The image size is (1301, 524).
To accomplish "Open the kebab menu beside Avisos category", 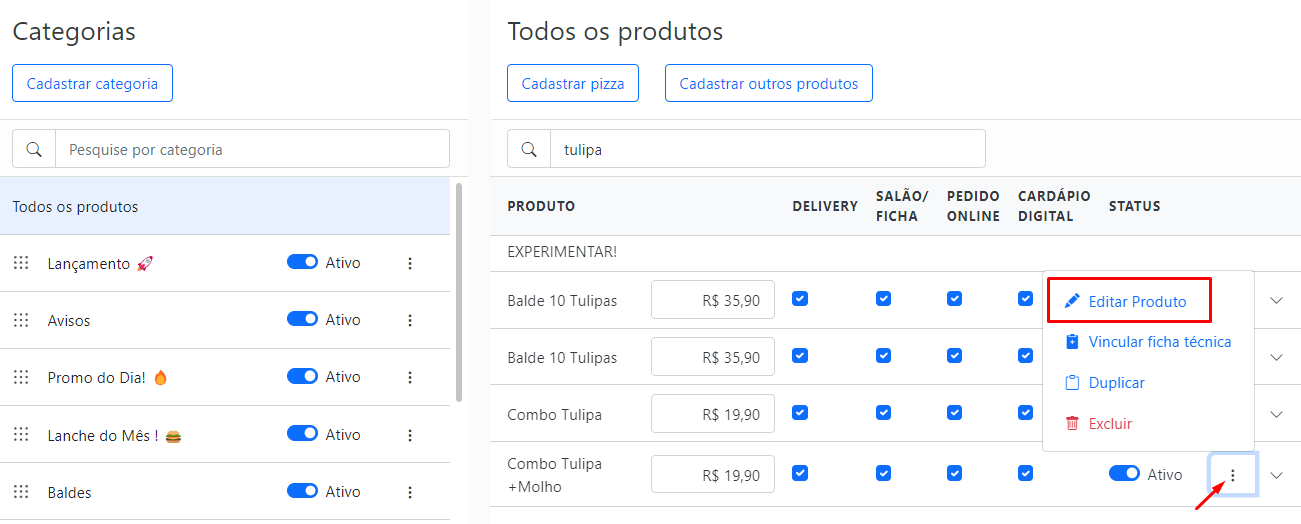I will click(x=409, y=320).
